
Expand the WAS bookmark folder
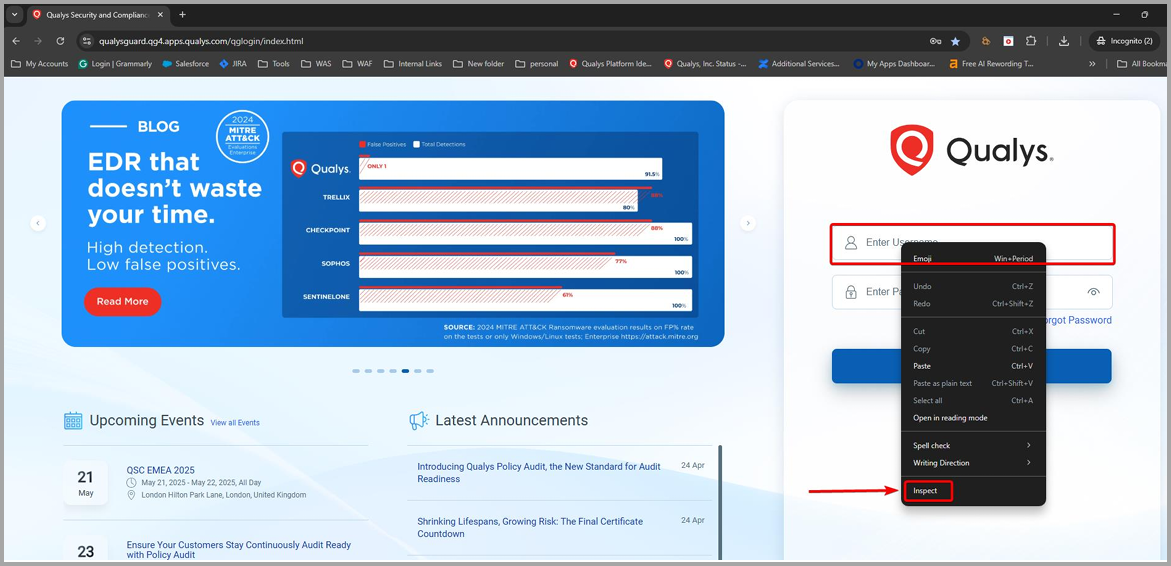click(x=316, y=64)
